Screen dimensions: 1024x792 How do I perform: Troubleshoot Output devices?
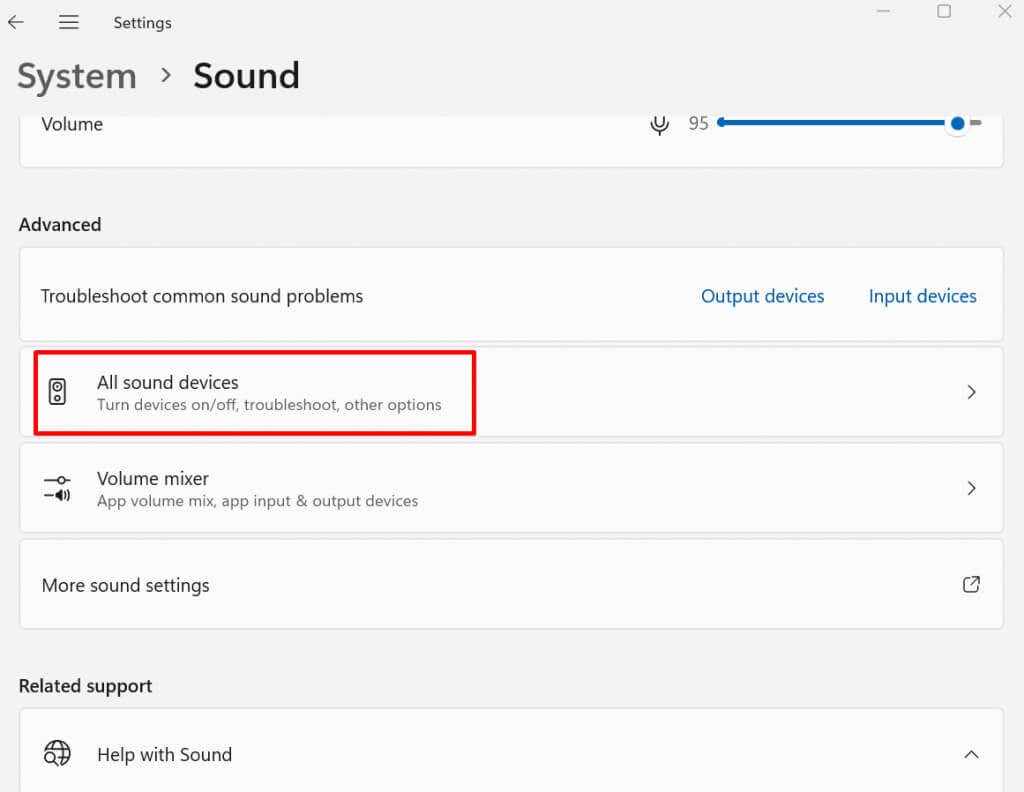point(762,296)
